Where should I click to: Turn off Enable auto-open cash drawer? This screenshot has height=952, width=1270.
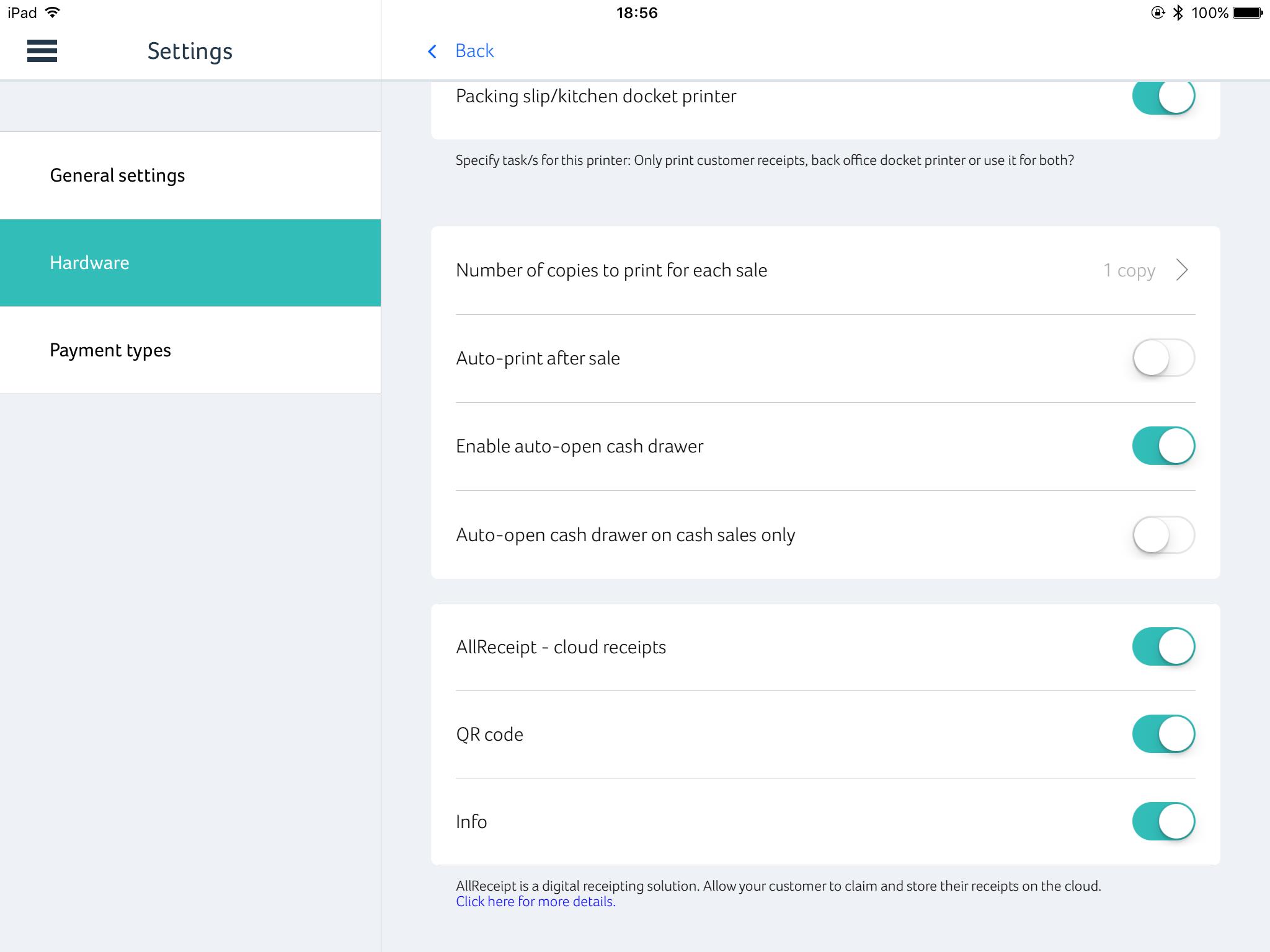coord(1163,446)
